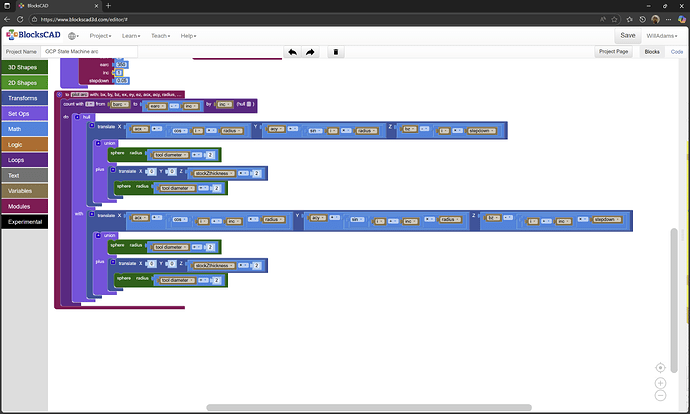Open the Project dropdown menu
This screenshot has height=414, width=690.
(x=100, y=35)
